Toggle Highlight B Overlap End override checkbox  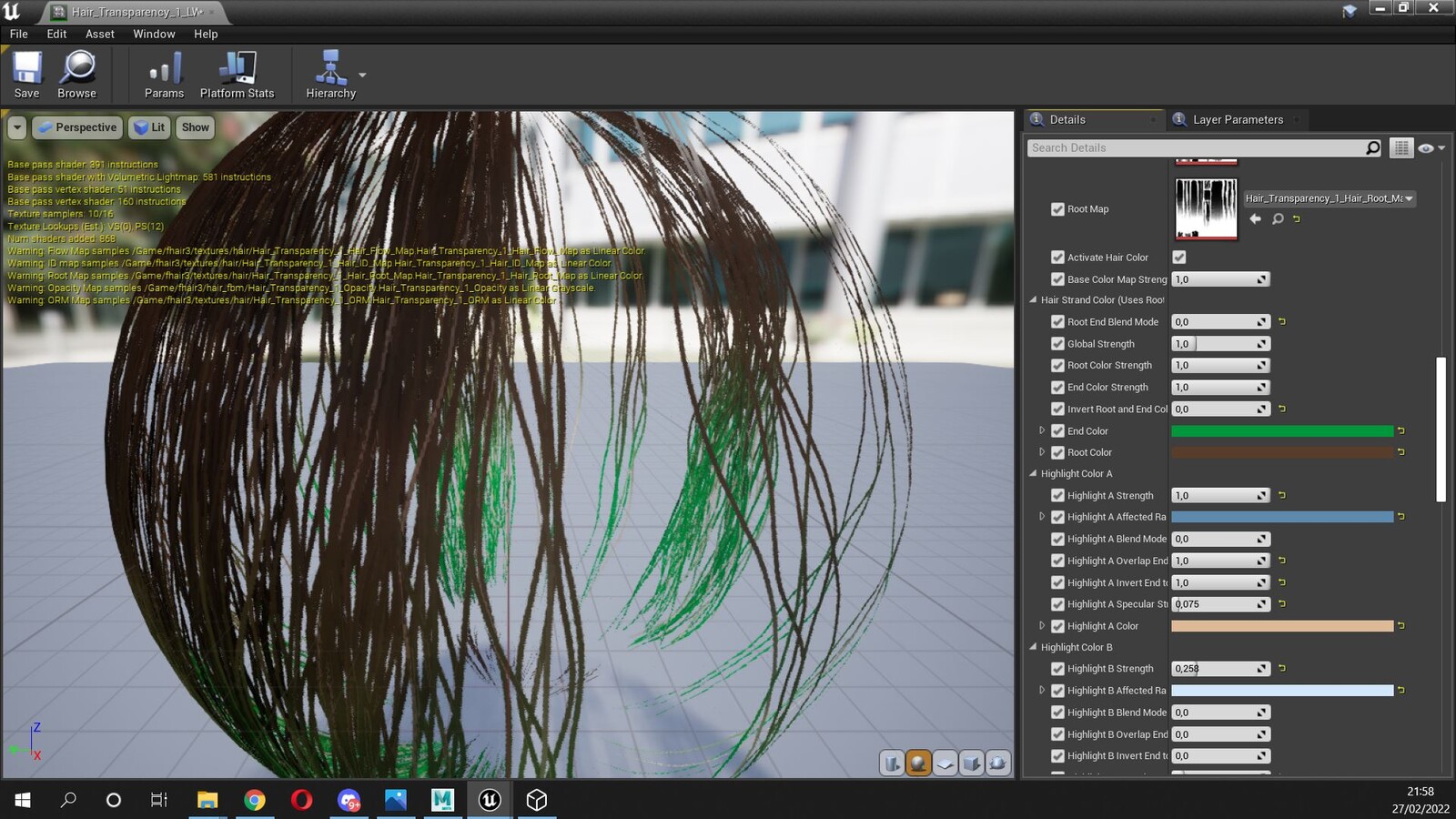click(1057, 734)
